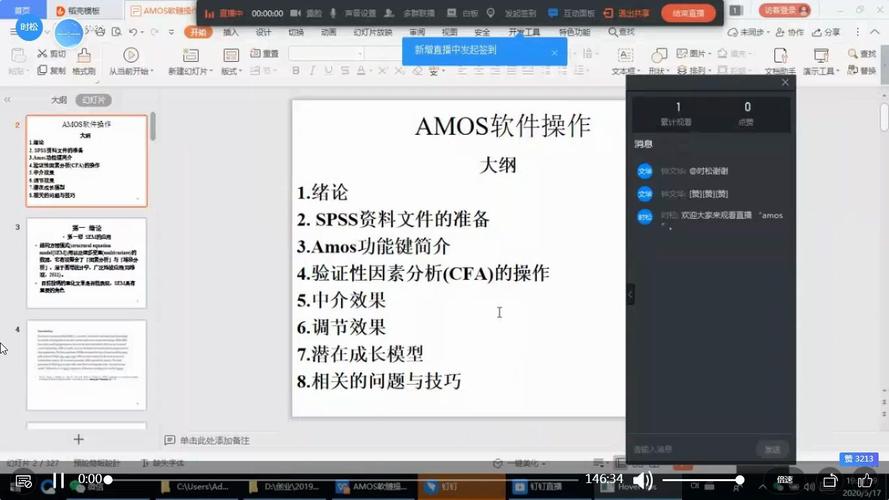Click the like thumbs-up icon on video
This screenshot has height=500, width=889.
[x=865, y=481]
